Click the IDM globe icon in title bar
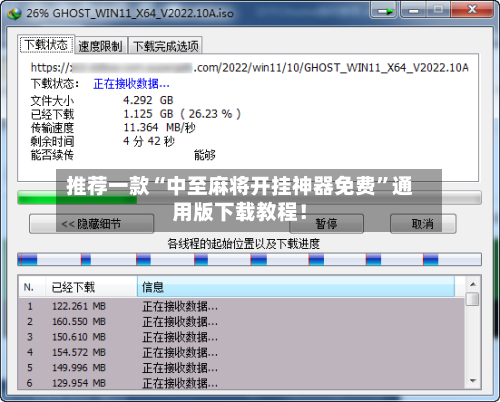Viewport: 500px width, 402px height. click(x=14, y=13)
